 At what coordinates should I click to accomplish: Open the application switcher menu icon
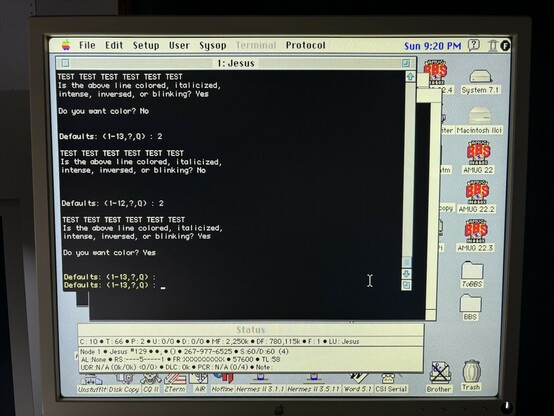click(x=505, y=45)
